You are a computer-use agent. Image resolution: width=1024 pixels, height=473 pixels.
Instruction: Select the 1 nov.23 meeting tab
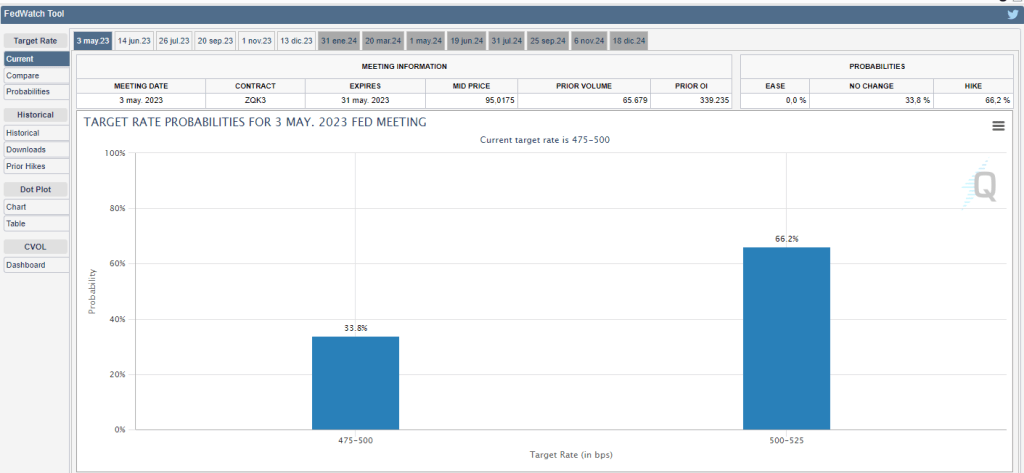tap(257, 41)
